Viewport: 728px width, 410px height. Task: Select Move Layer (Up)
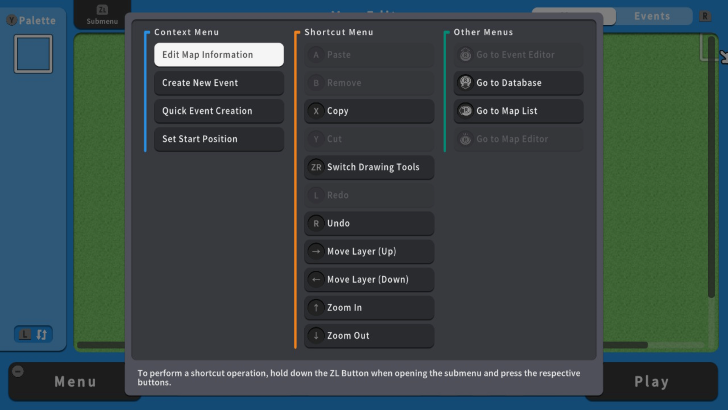[x=369, y=251]
